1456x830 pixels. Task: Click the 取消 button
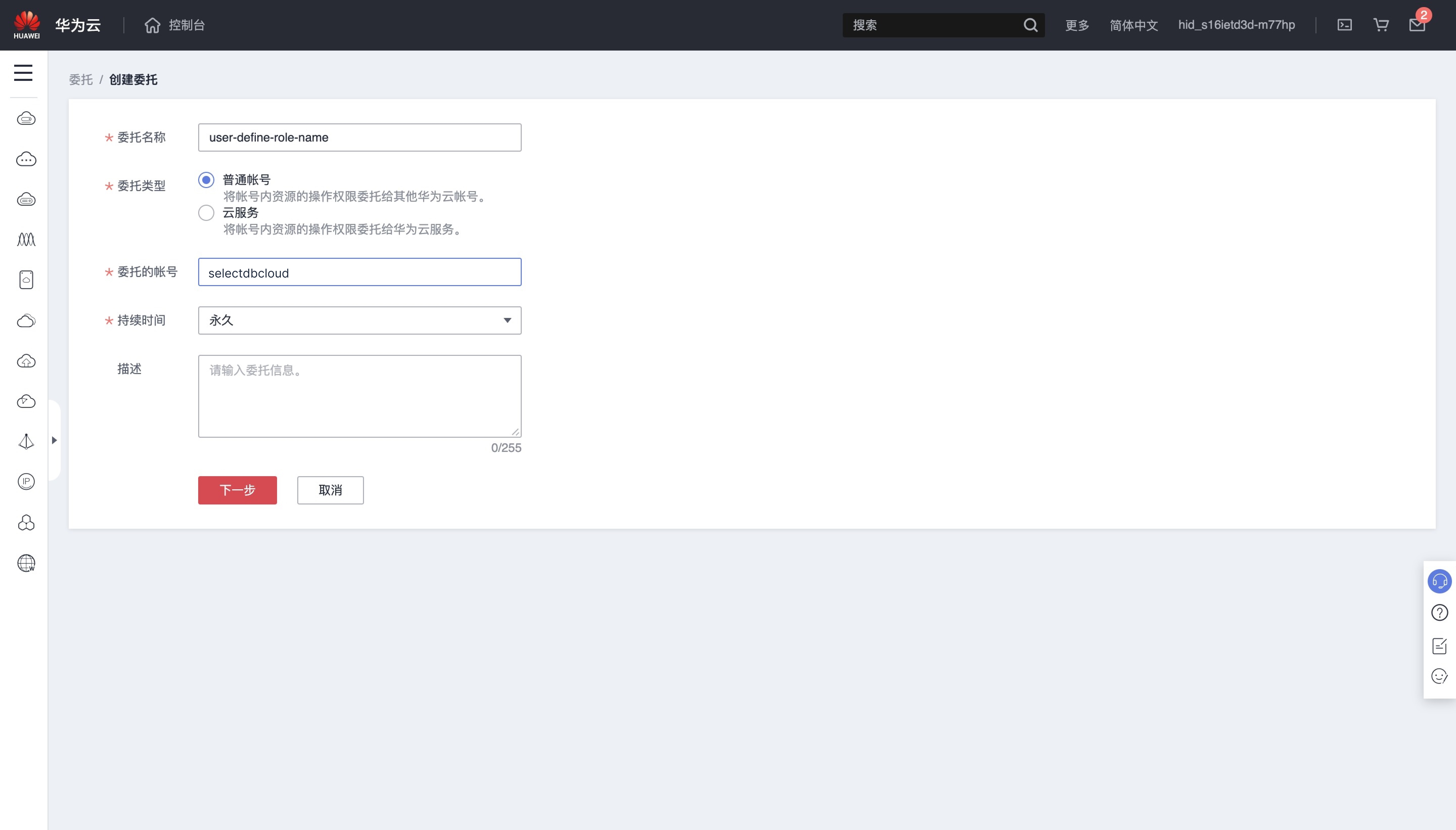[331, 490]
